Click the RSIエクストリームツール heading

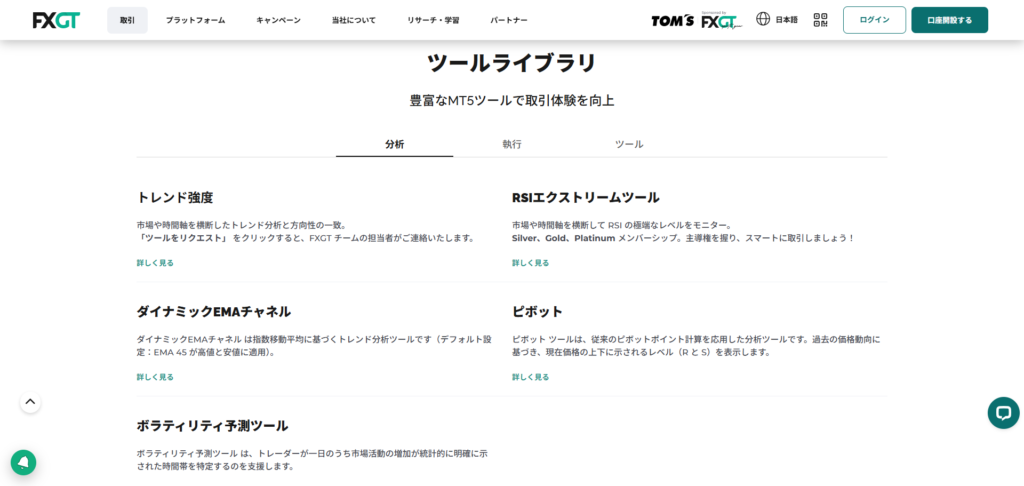[586, 197]
